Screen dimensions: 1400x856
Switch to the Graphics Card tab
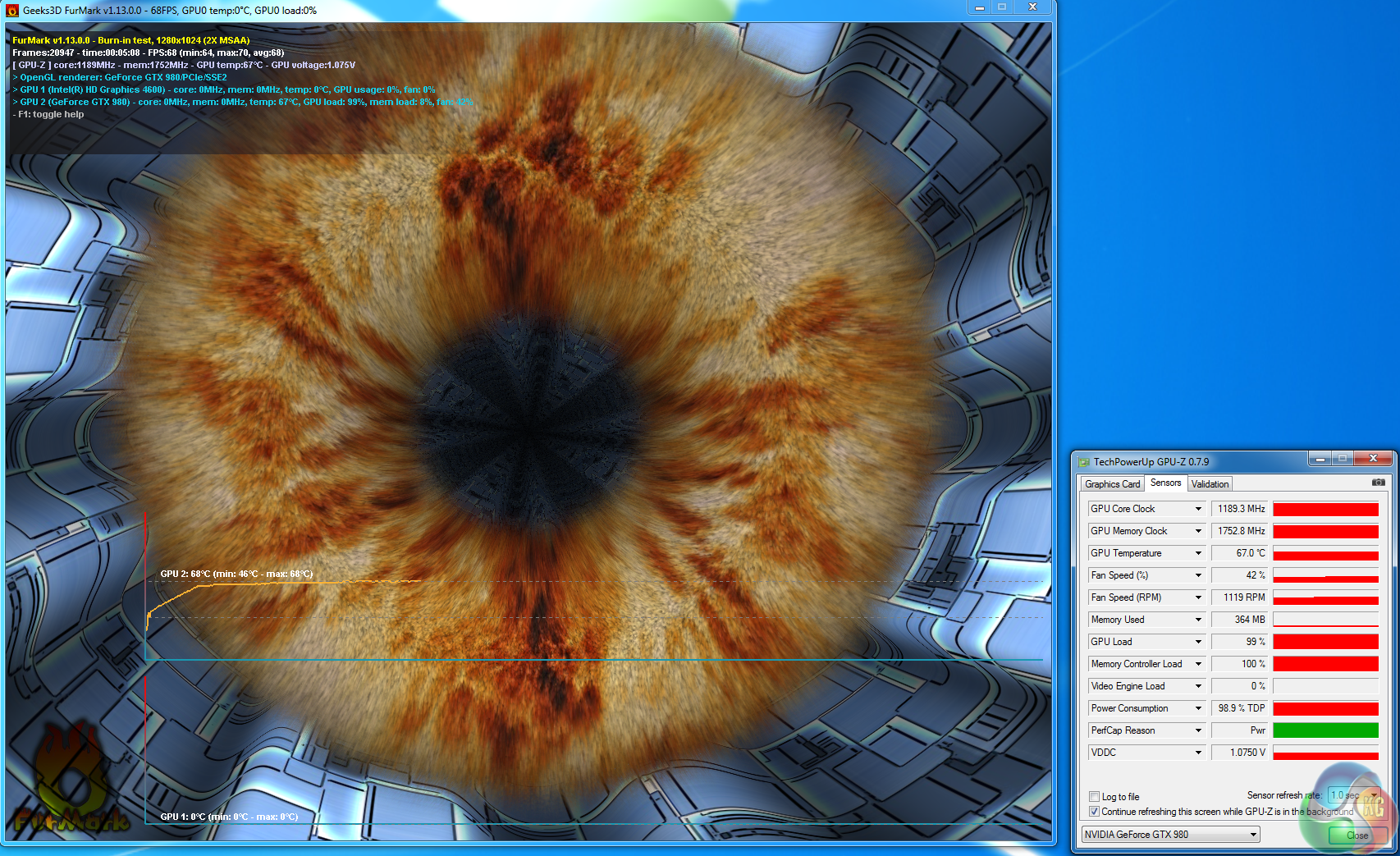(1112, 484)
